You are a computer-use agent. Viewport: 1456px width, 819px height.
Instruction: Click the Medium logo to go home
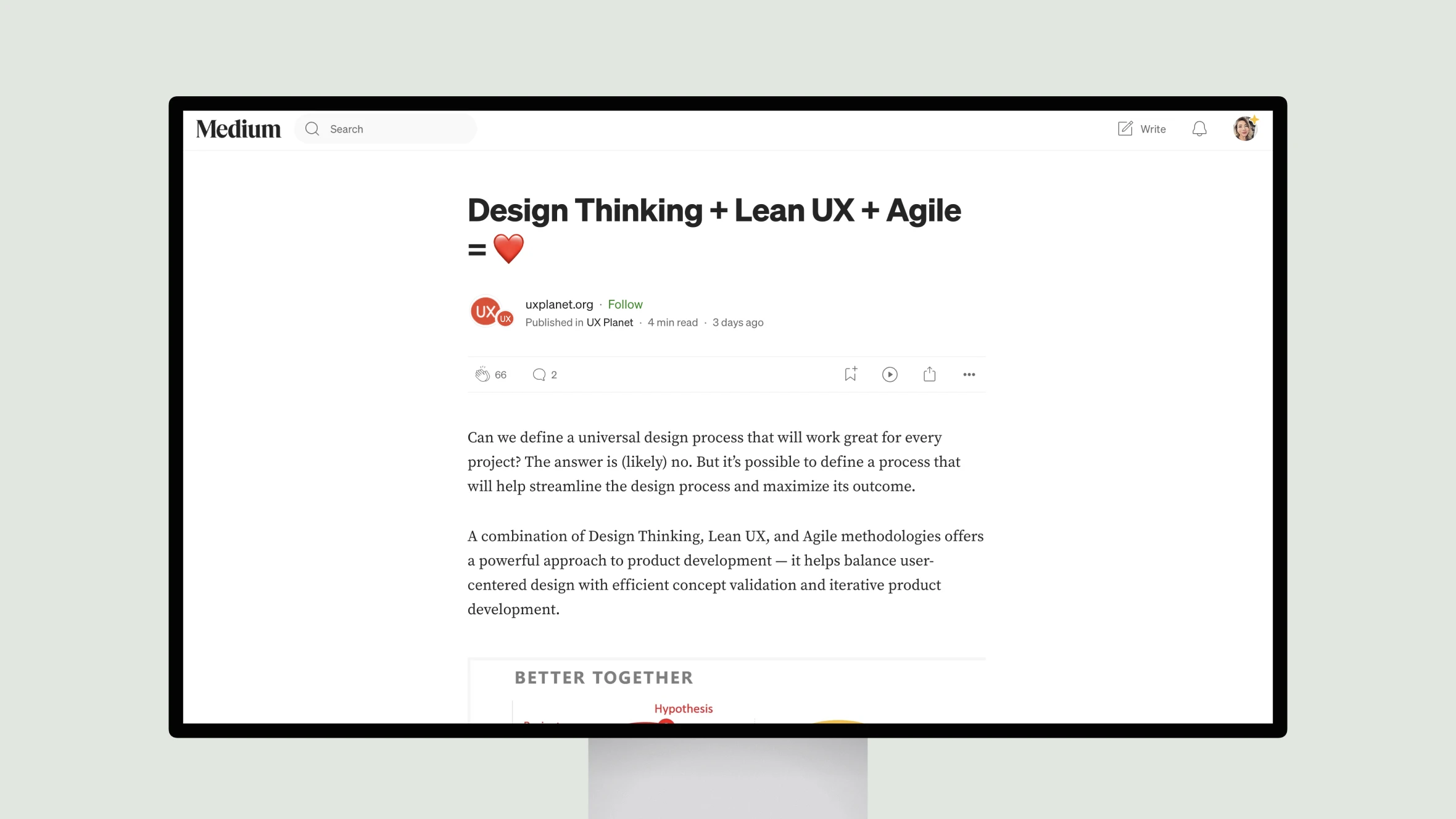238,128
